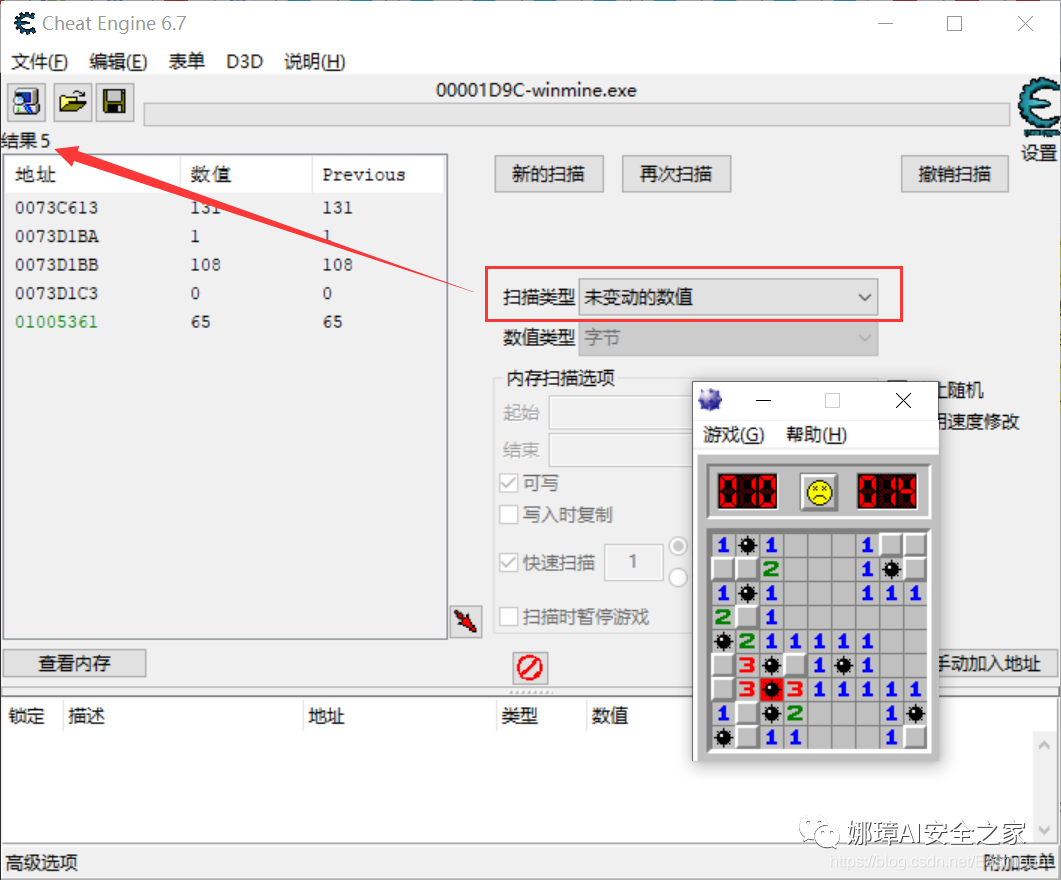
Task: Open the 表单 menu
Action: pos(187,62)
